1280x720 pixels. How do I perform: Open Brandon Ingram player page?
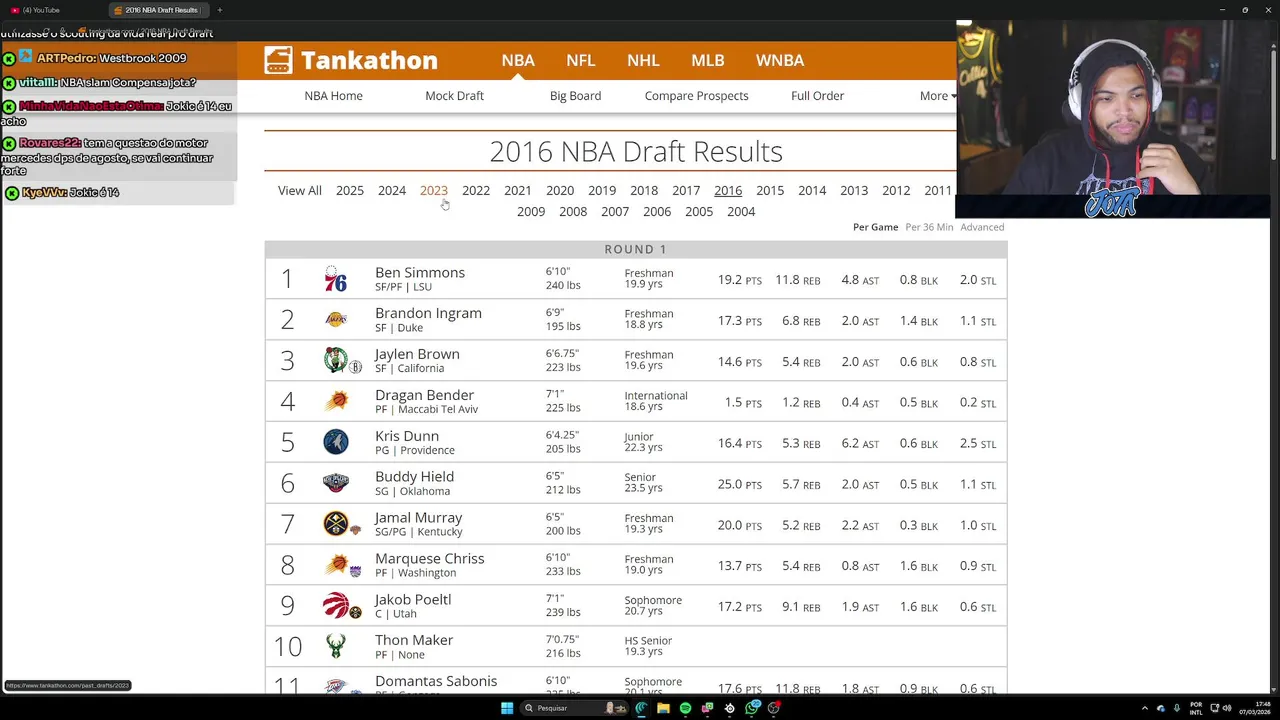pos(428,313)
